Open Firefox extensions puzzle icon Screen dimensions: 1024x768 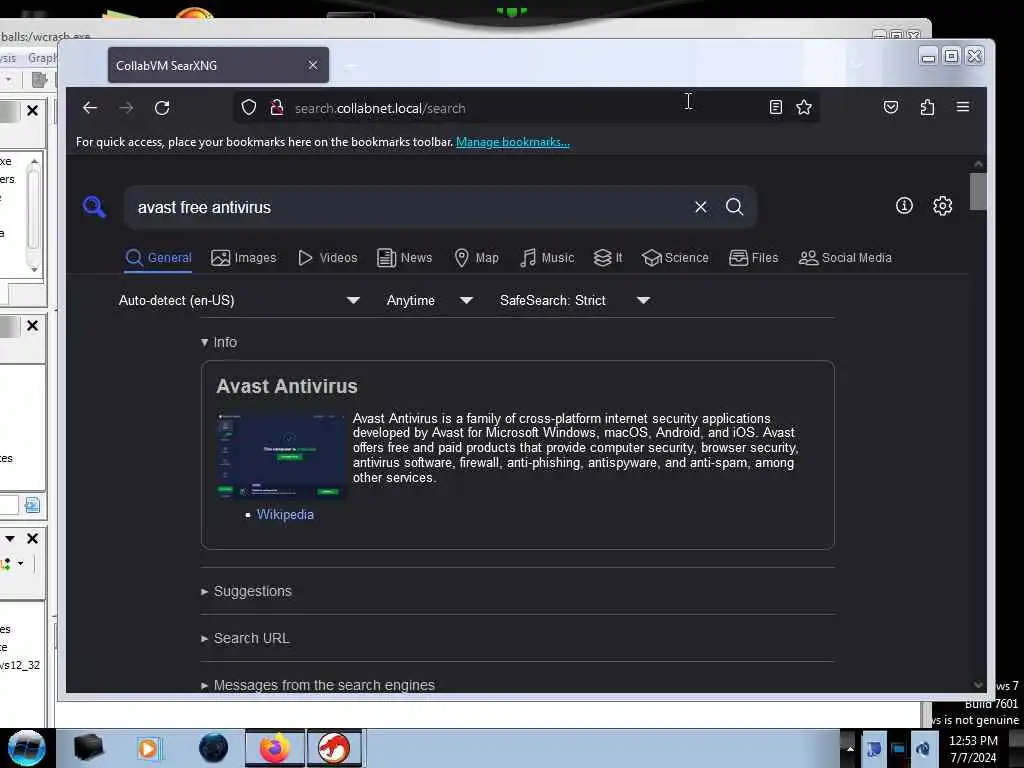pyautogui.click(x=927, y=107)
